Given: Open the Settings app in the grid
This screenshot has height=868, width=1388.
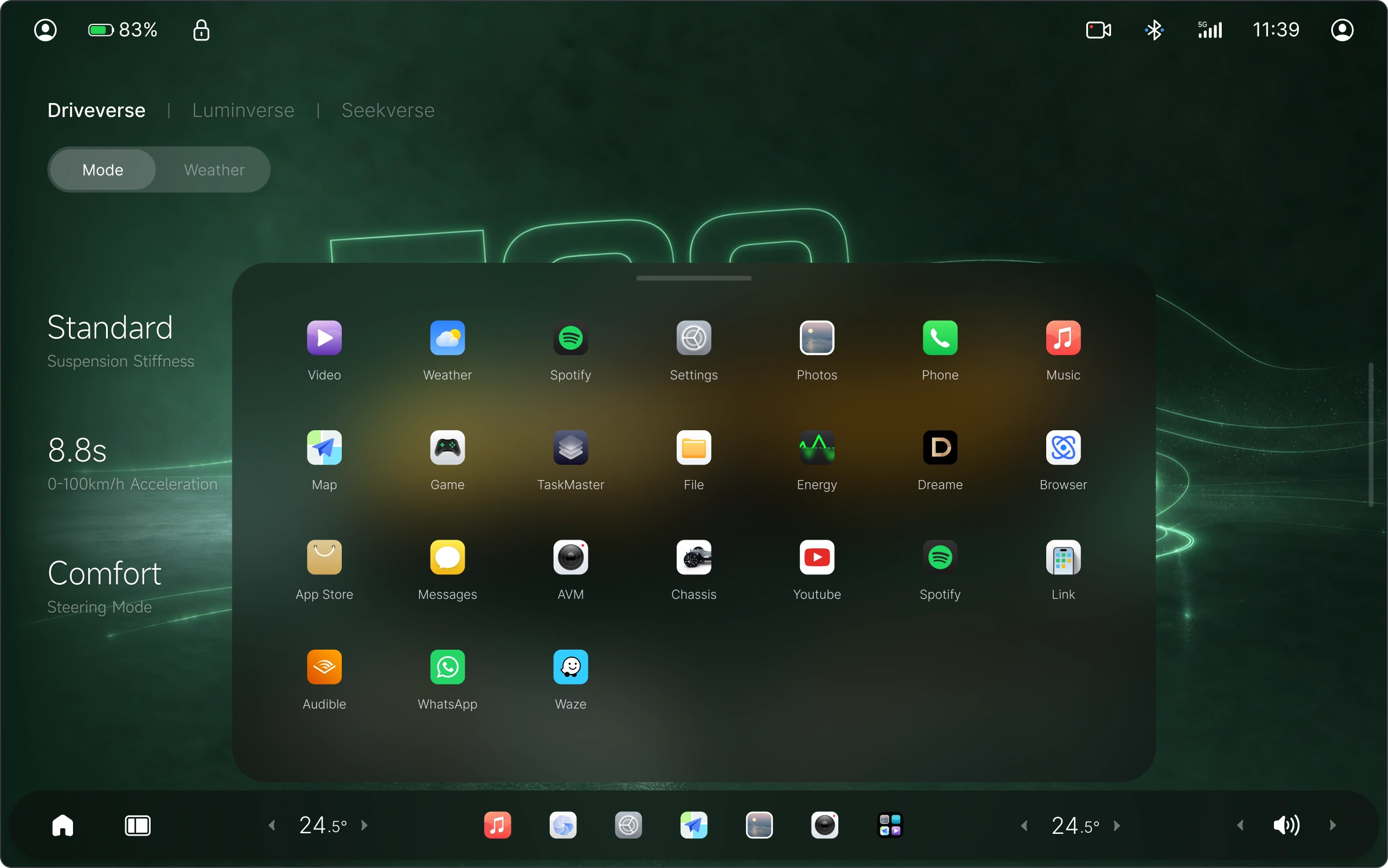Looking at the screenshot, I should click(x=694, y=338).
